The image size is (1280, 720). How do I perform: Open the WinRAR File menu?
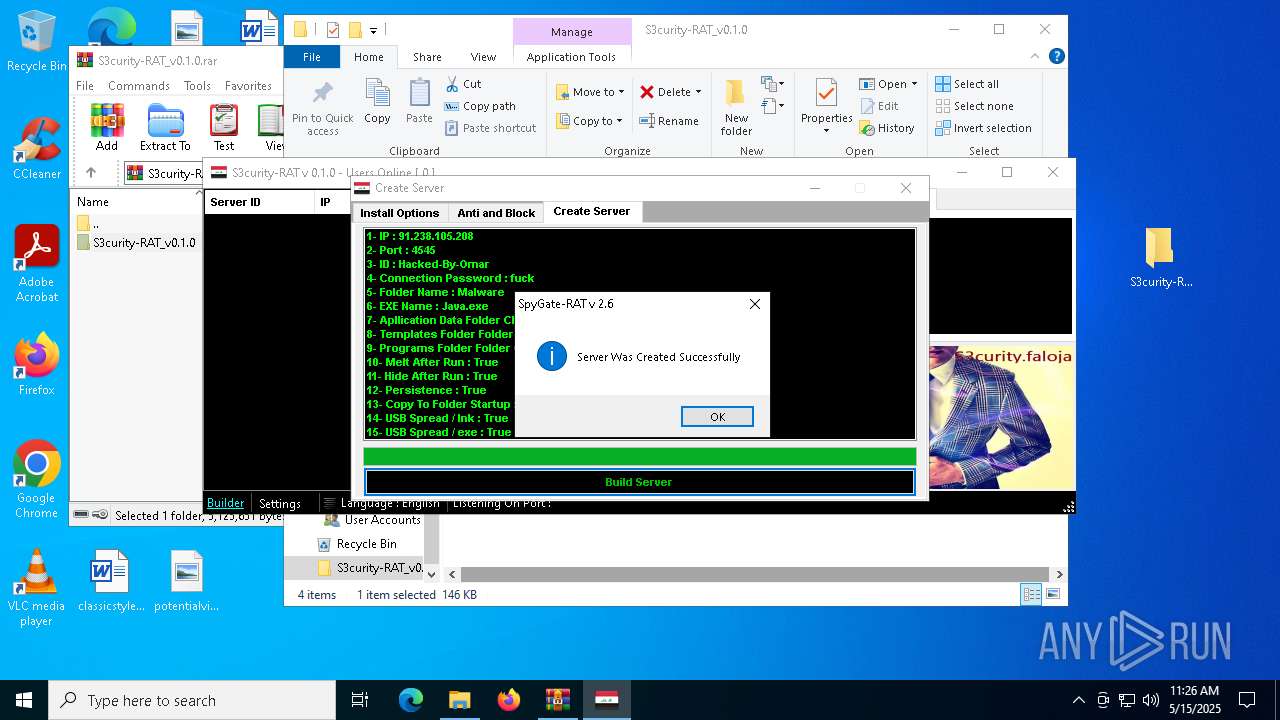point(85,86)
